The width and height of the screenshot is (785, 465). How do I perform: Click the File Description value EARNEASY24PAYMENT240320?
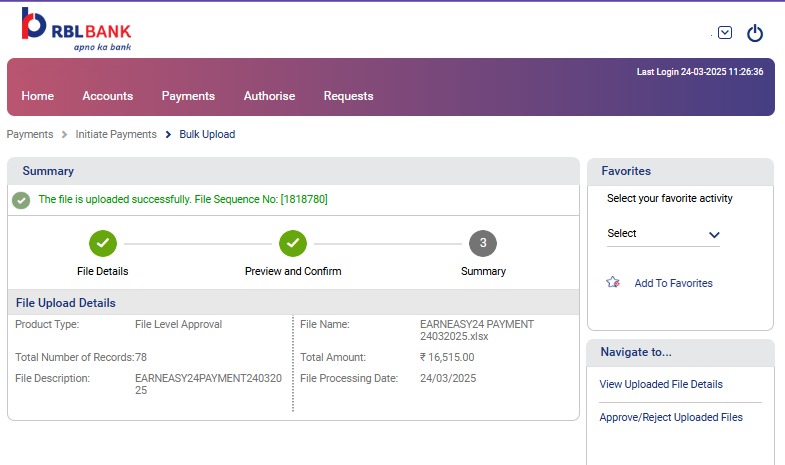(x=208, y=384)
